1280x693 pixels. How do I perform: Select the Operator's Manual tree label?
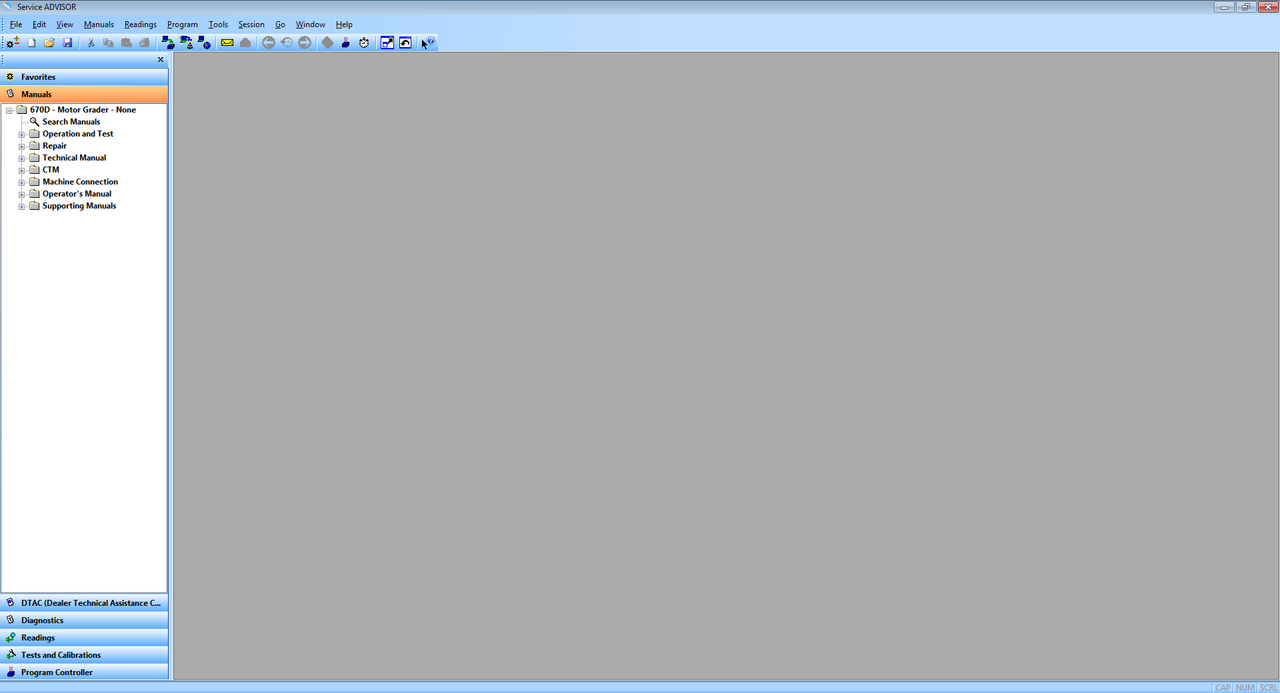click(77, 194)
